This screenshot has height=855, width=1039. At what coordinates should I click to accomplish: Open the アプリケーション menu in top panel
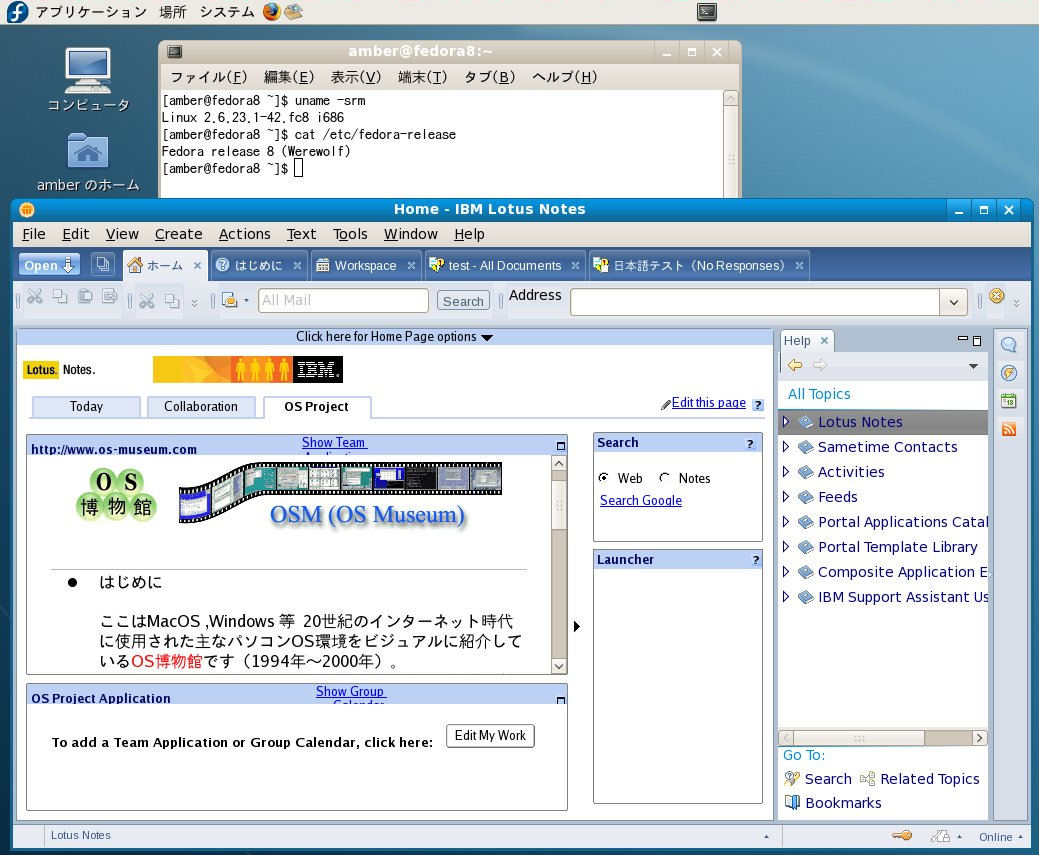click(x=91, y=12)
